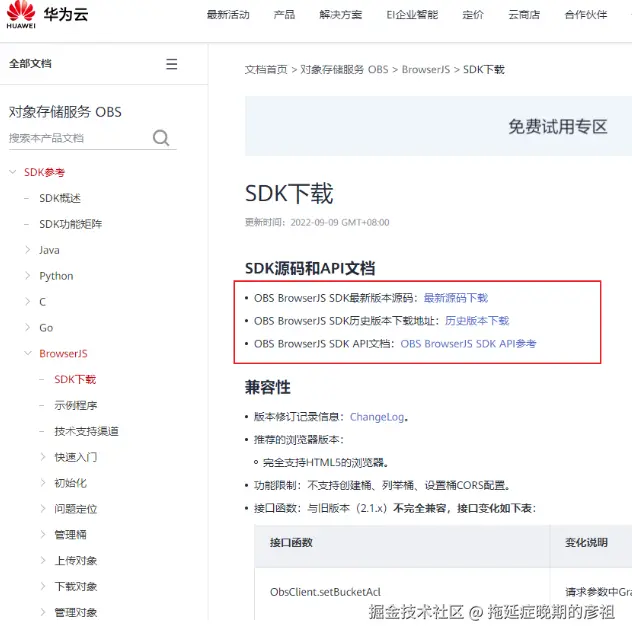The height and width of the screenshot is (638, 632).
Task: Click the 接口函数 table header
Action: coord(291,542)
